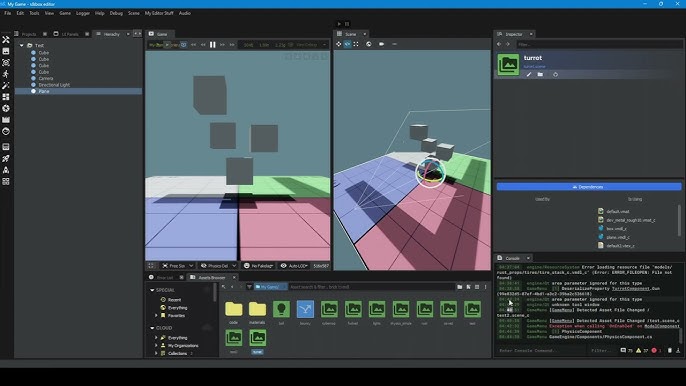Open the My Editor Stuff menu
Screen dimensions: 686x386
tap(159, 13)
